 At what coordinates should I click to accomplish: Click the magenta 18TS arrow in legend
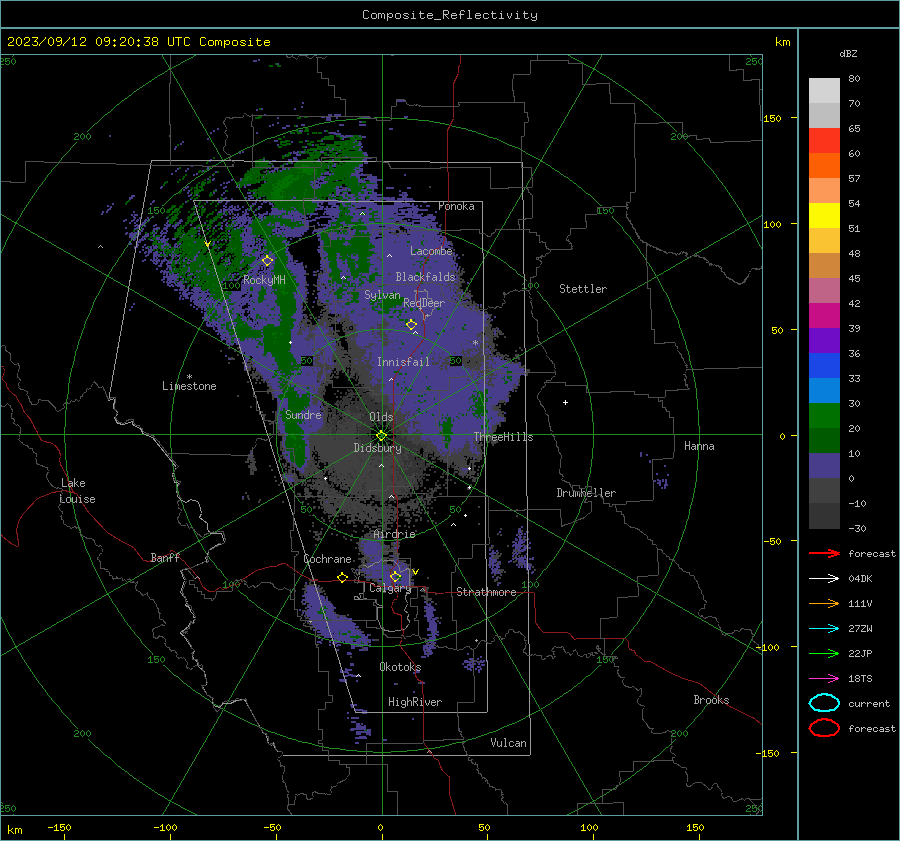tap(824, 679)
